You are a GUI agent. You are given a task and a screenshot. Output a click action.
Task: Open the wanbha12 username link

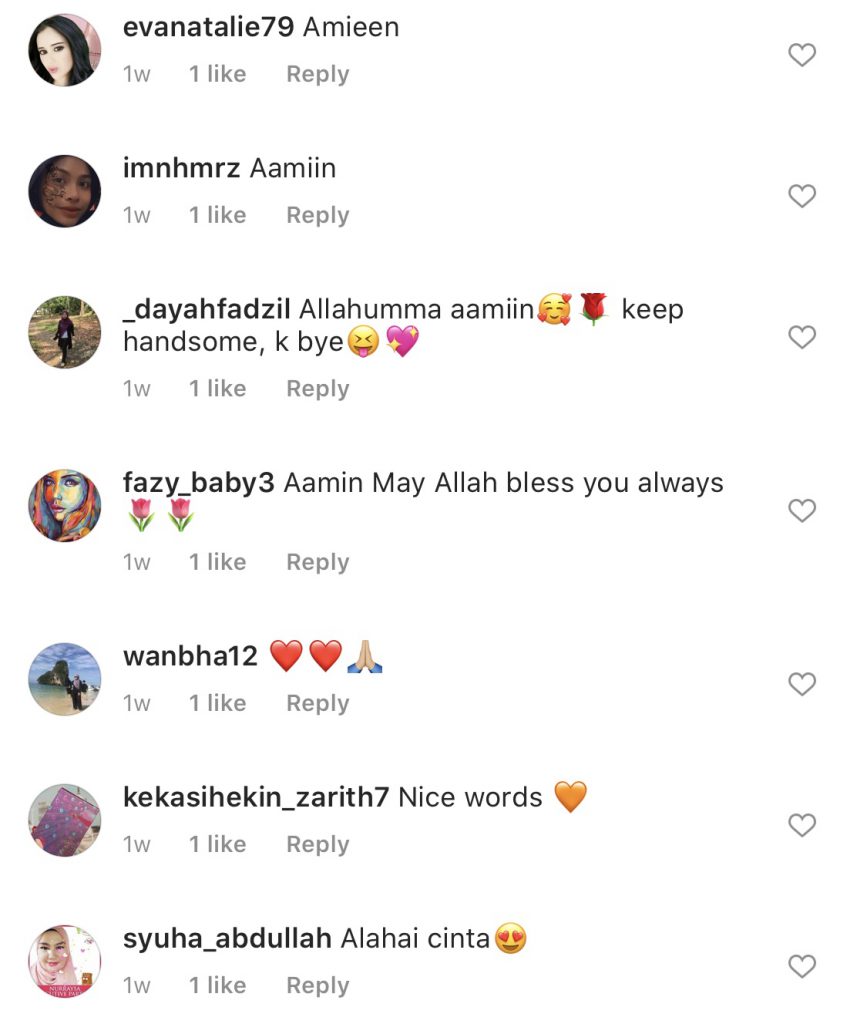tap(191, 656)
